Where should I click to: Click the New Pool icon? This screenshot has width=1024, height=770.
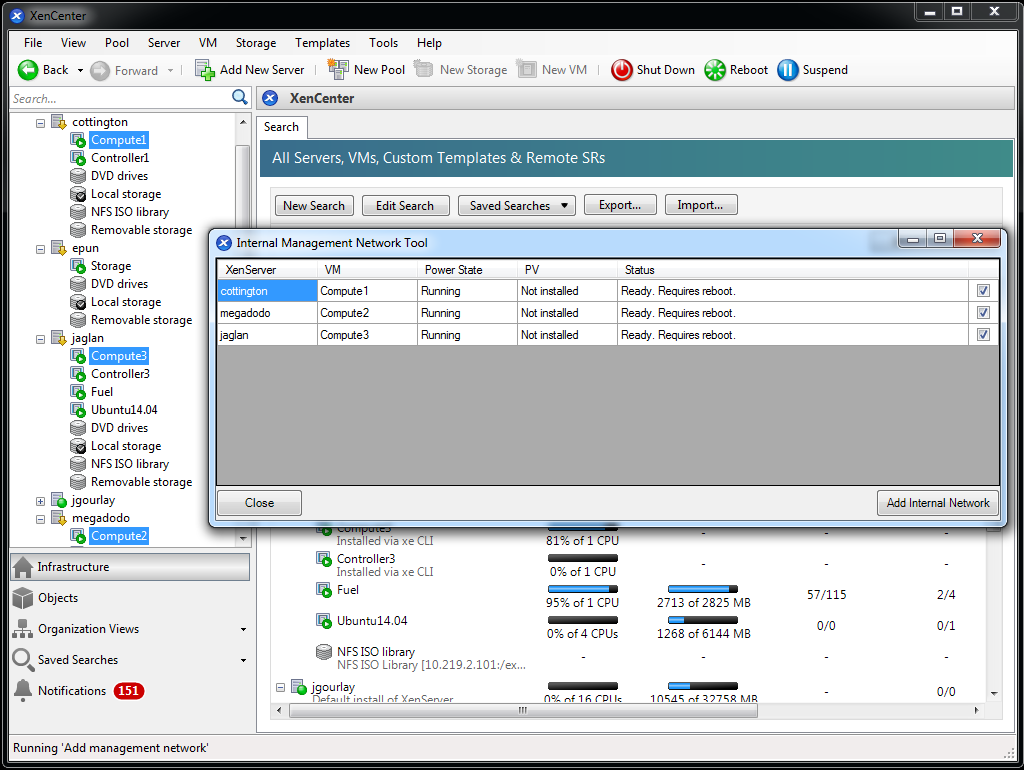click(338, 69)
